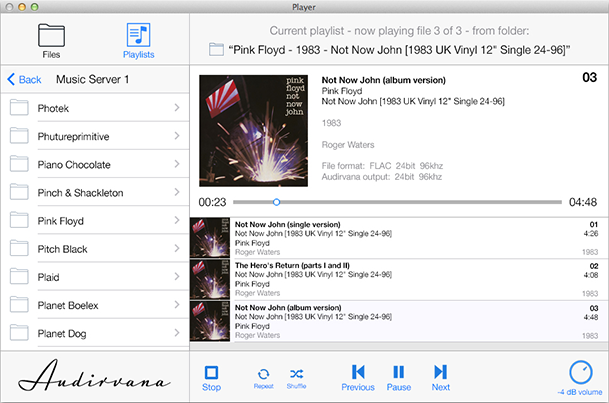Screen dimensions: 609x403
Task: Go back from Music Server 1
Action: tap(24, 79)
